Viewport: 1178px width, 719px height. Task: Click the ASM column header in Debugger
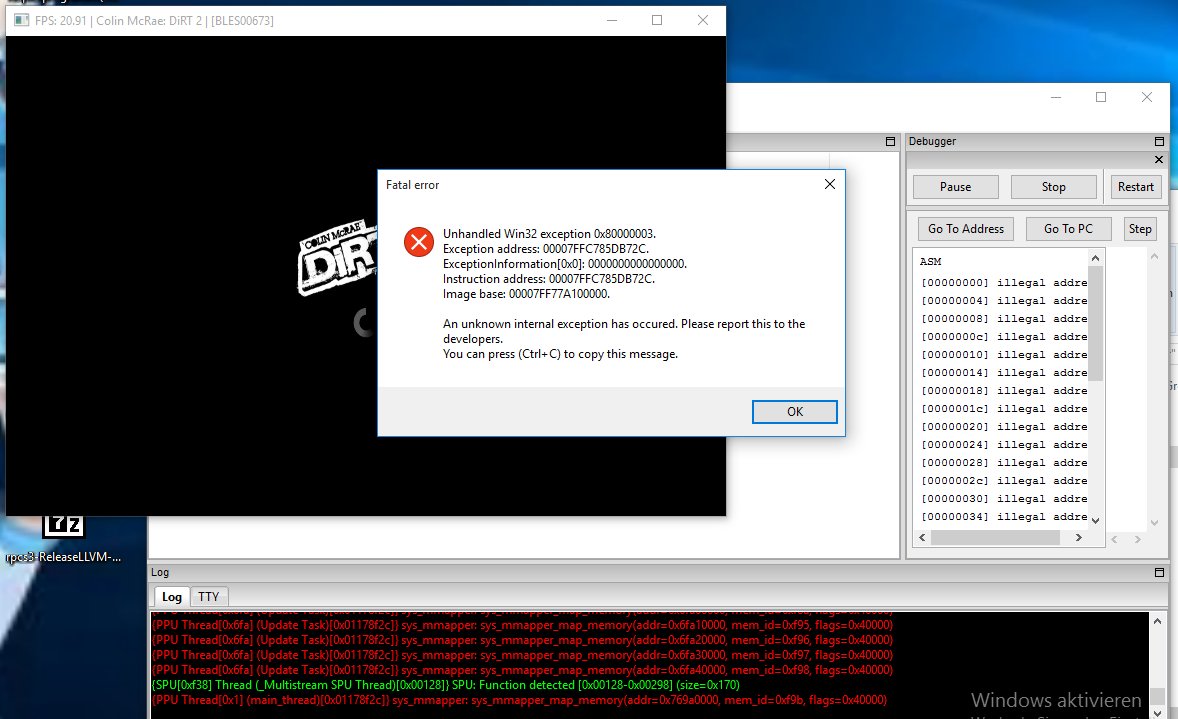[931, 261]
